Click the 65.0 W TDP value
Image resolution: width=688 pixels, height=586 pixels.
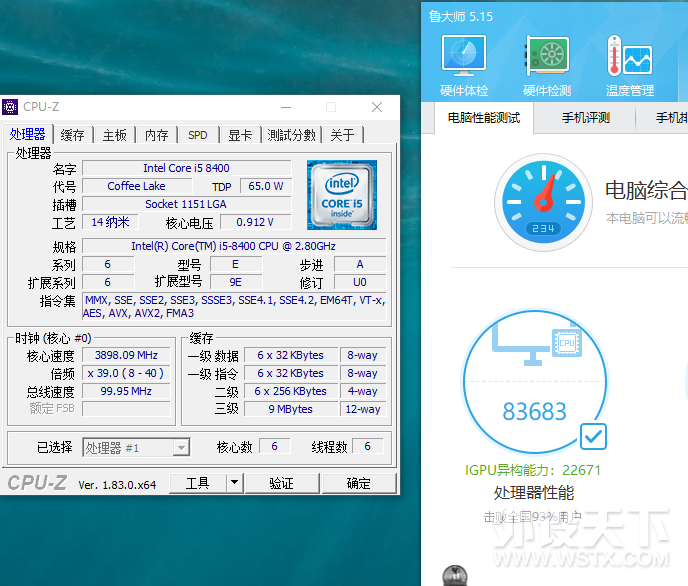pos(265,186)
